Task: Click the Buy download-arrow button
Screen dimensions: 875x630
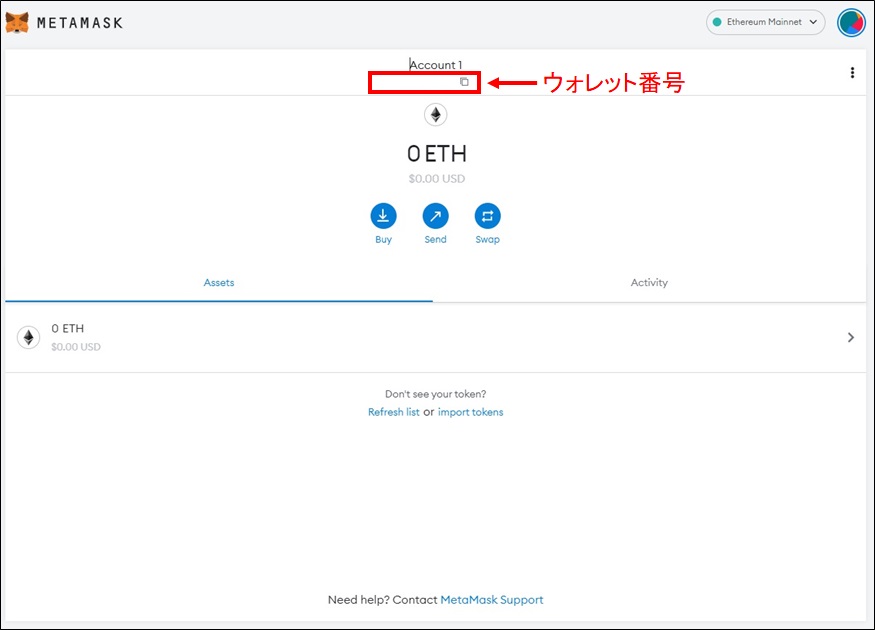Action: (x=383, y=216)
